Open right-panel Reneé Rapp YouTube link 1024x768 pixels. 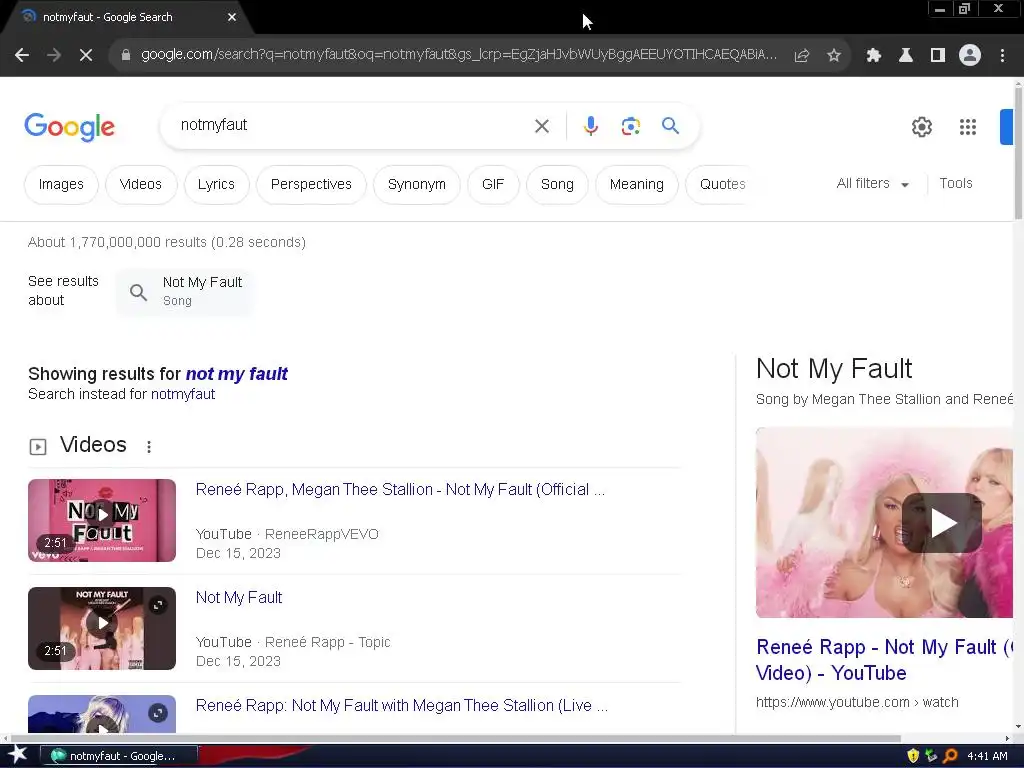[884, 660]
